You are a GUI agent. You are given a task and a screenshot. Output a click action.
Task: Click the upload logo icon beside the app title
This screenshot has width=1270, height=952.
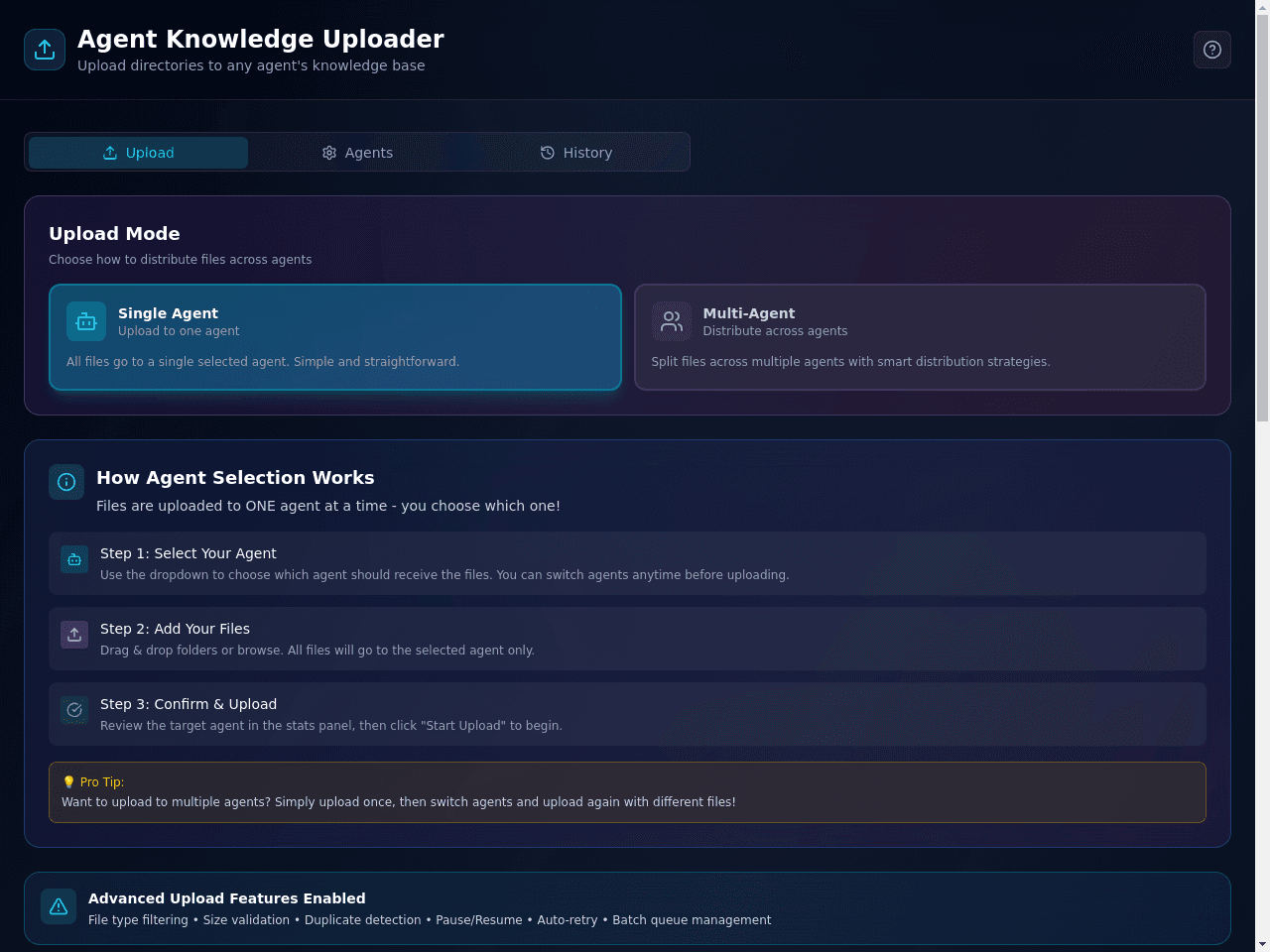45,50
